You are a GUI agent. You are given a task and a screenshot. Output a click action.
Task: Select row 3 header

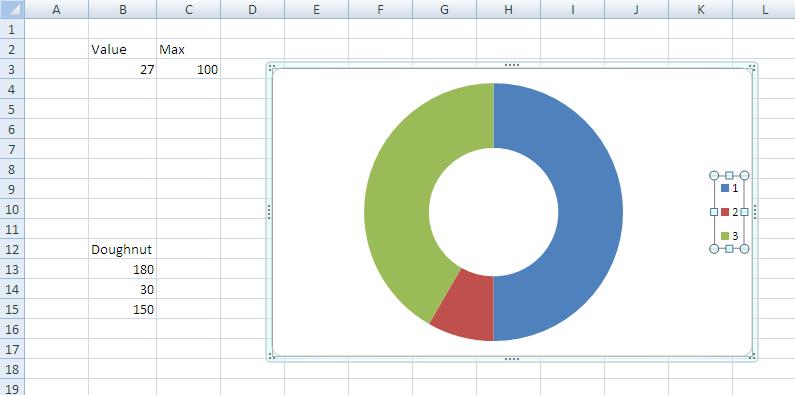[12, 69]
